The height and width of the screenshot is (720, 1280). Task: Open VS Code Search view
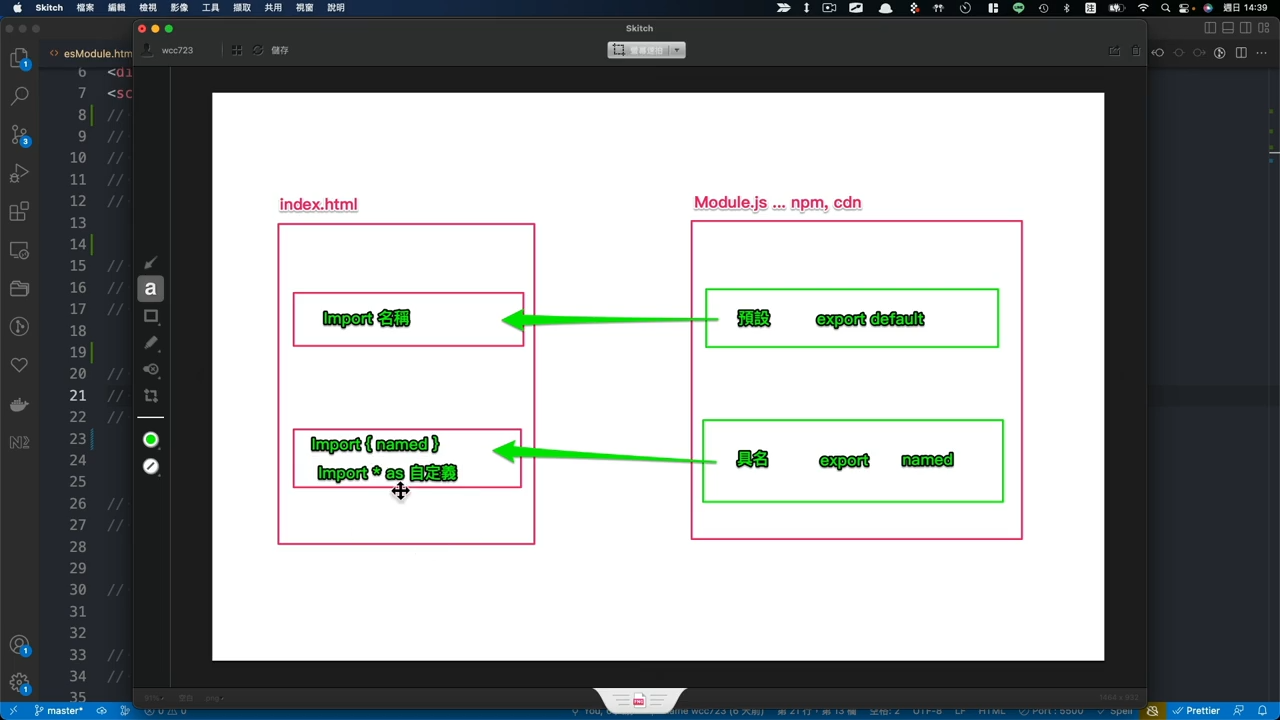click(19, 96)
